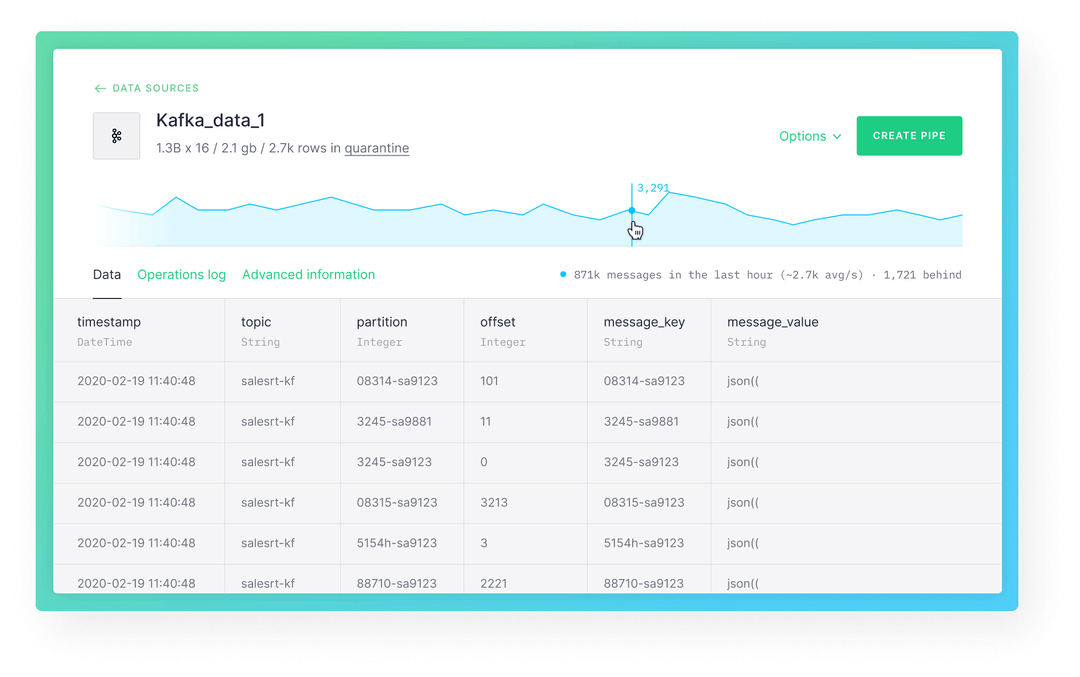Open the Options menu
Image resolution: width=1080 pixels, height=677 pixels.
click(x=803, y=136)
